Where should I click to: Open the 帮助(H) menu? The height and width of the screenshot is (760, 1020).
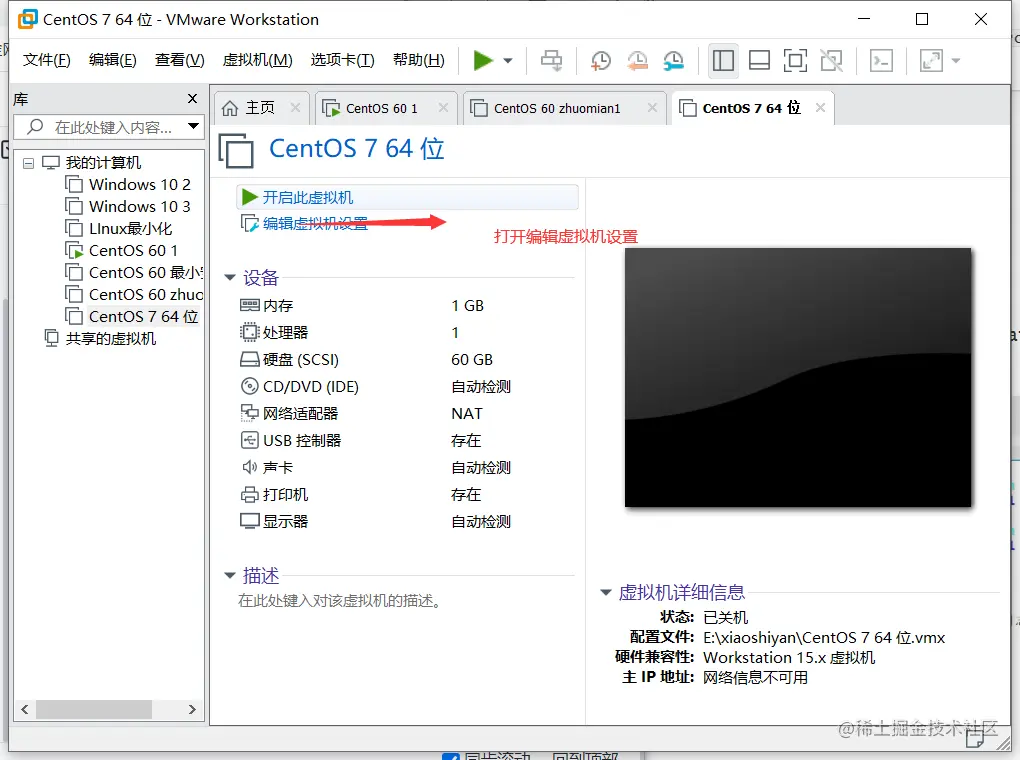pyautogui.click(x=419, y=61)
